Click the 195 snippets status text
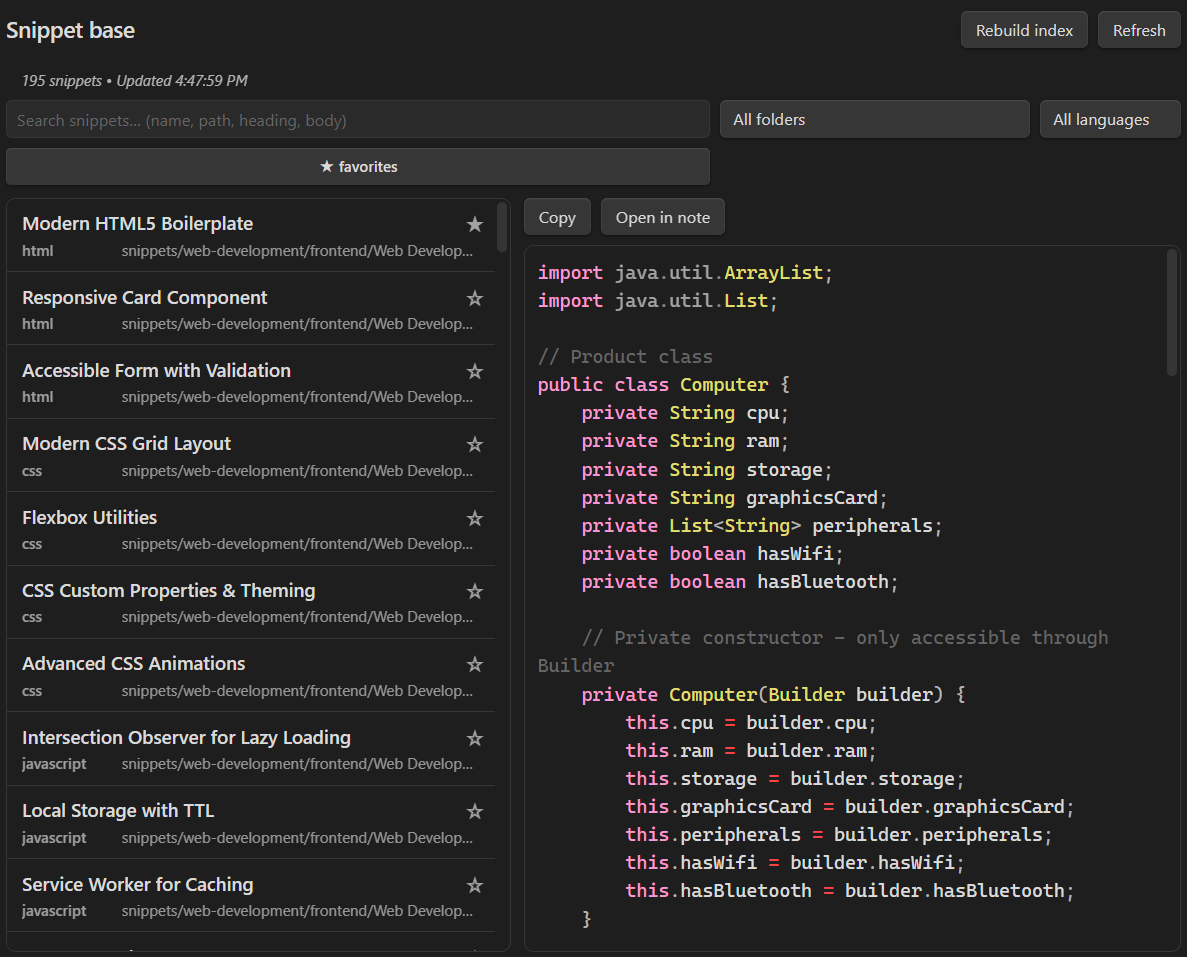Viewport: 1187px width, 957px height. (134, 81)
